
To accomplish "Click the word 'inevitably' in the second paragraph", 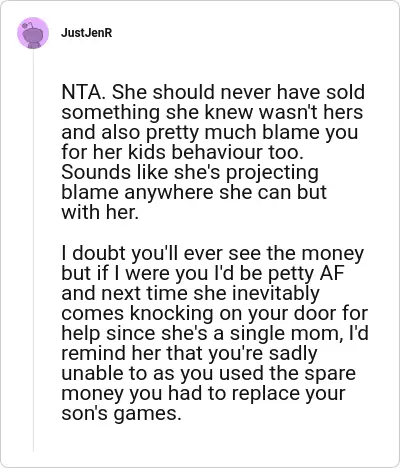I will (275, 294).
